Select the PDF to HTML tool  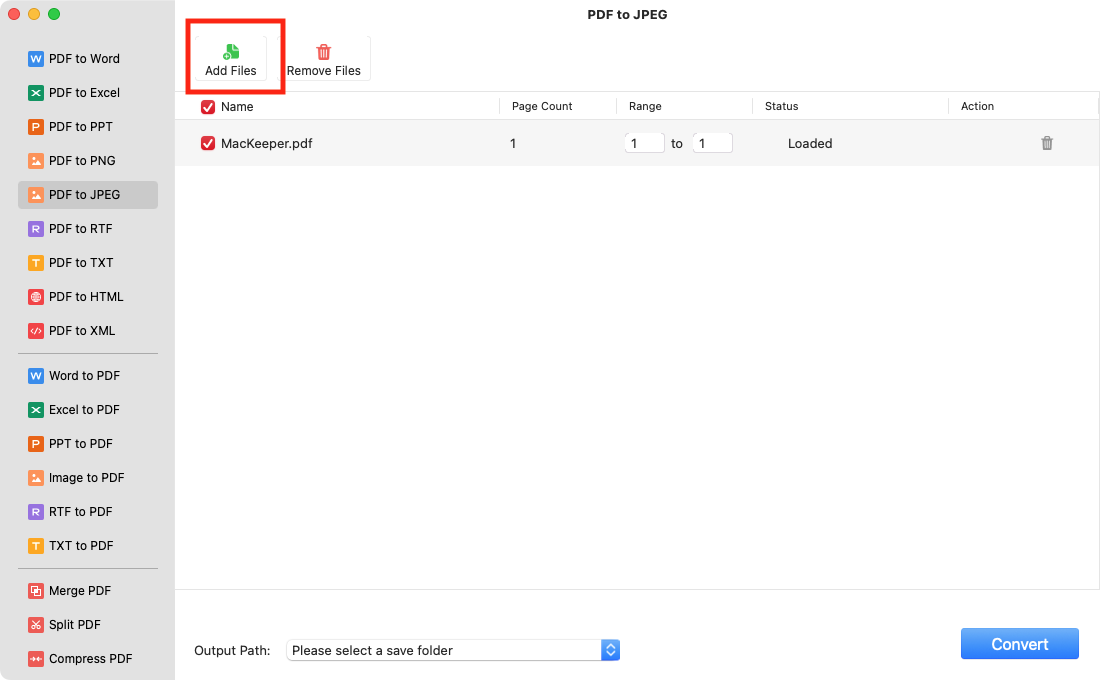point(85,296)
